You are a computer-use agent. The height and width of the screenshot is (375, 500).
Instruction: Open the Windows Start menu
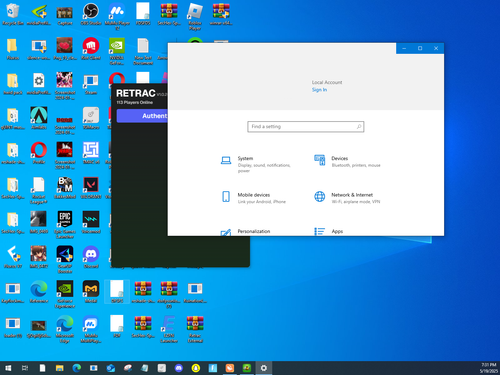tap(8, 368)
